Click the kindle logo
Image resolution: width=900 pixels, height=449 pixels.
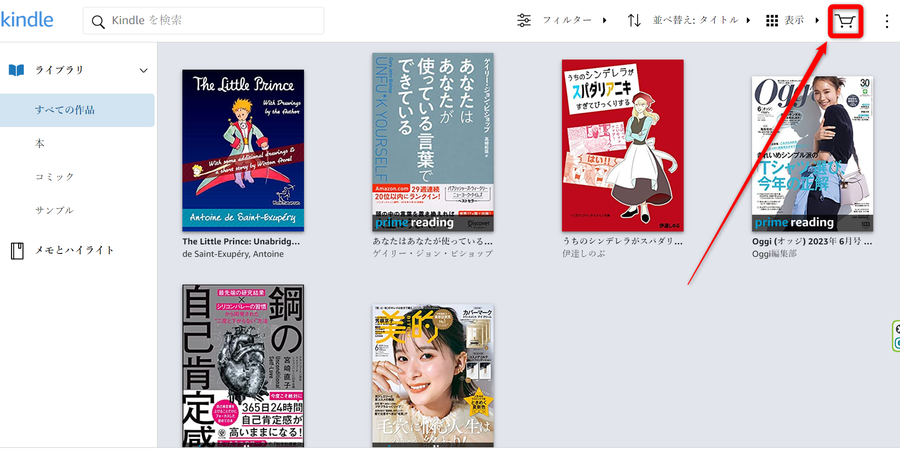tap(26, 20)
